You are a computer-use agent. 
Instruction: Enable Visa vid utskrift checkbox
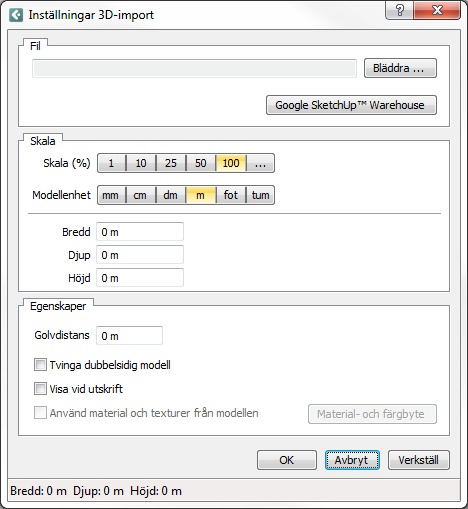40,389
